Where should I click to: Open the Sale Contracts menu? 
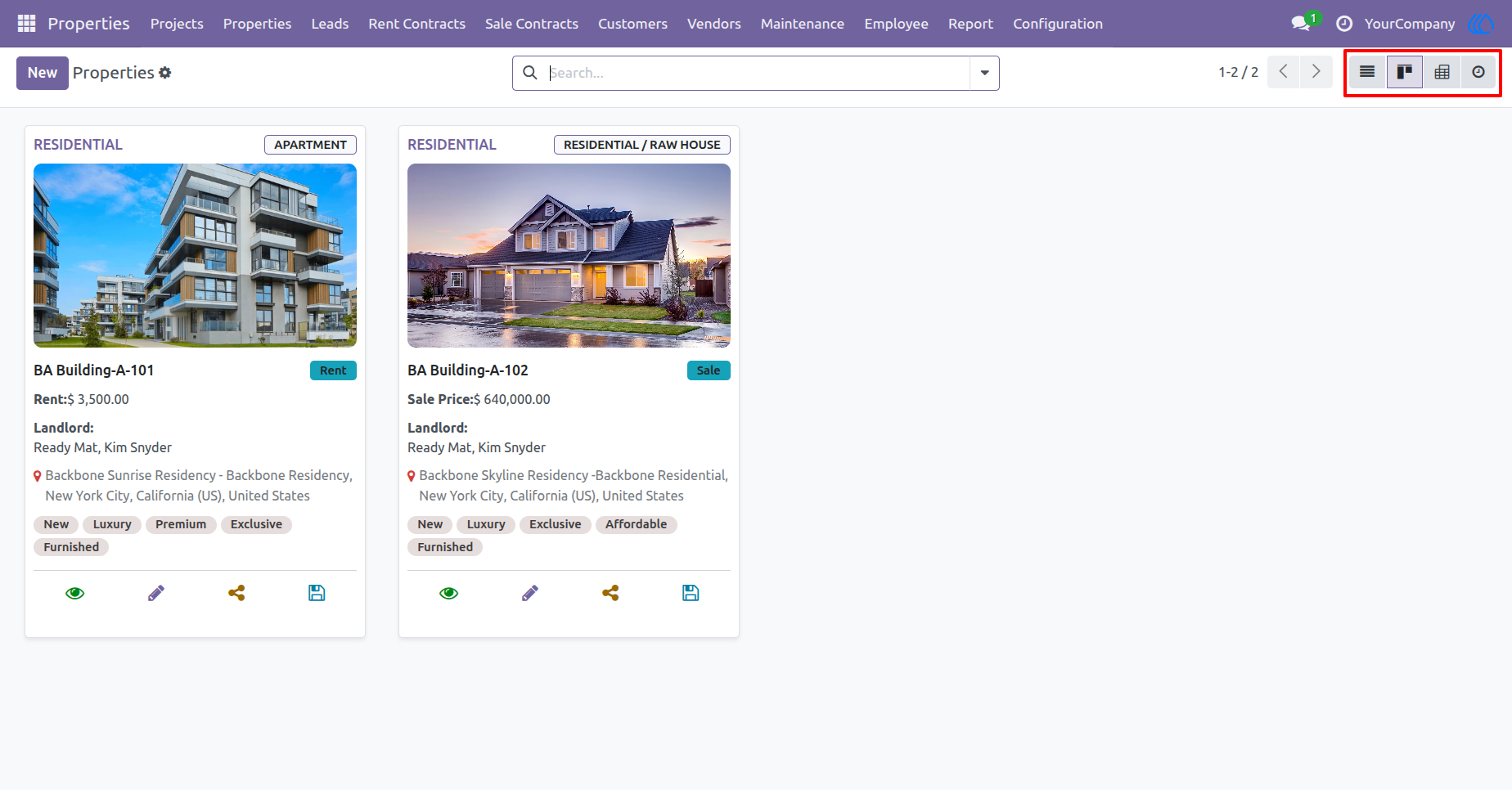(x=532, y=24)
